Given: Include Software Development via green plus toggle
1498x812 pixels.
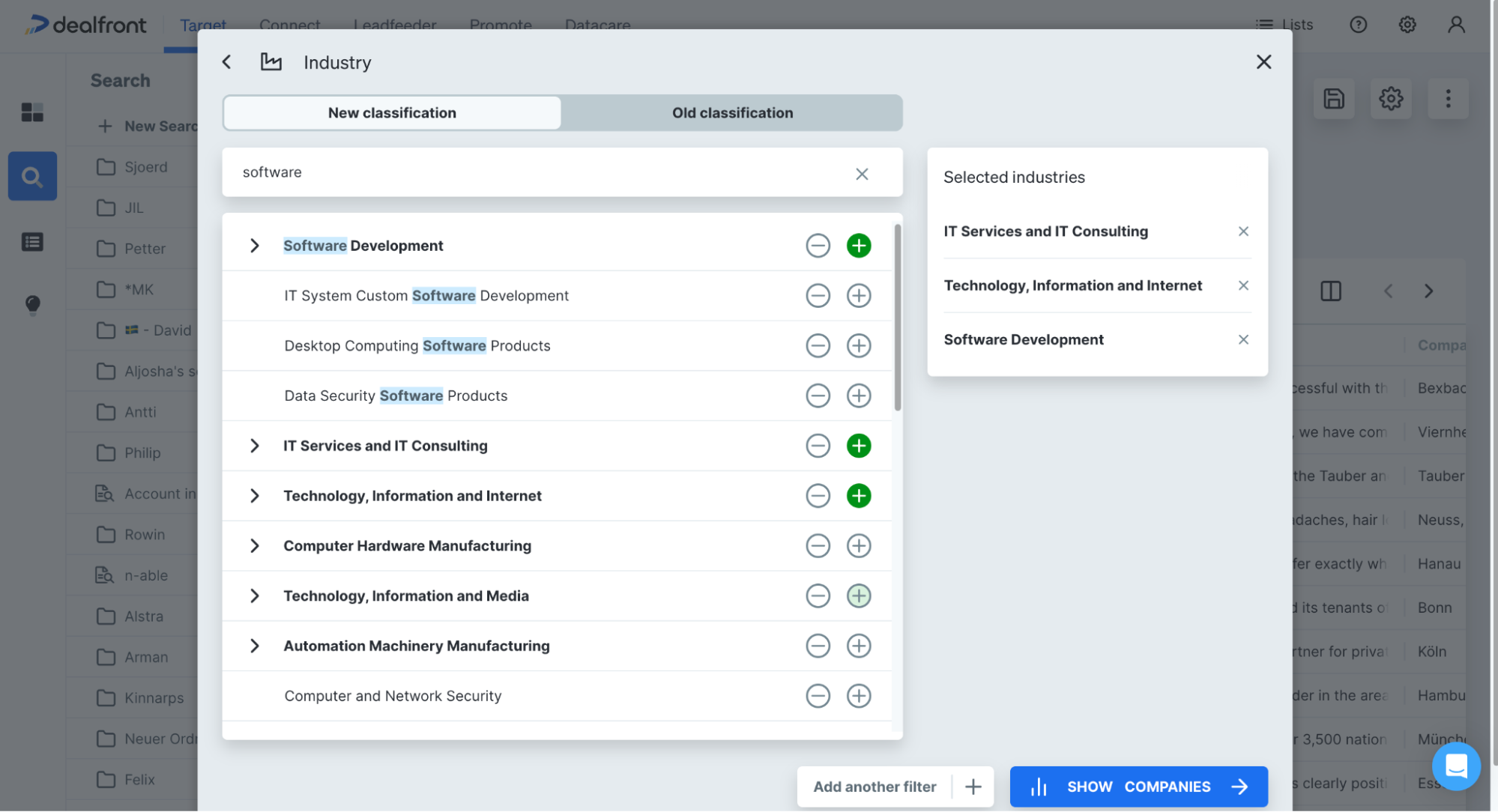Looking at the screenshot, I should pyautogui.click(x=859, y=245).
